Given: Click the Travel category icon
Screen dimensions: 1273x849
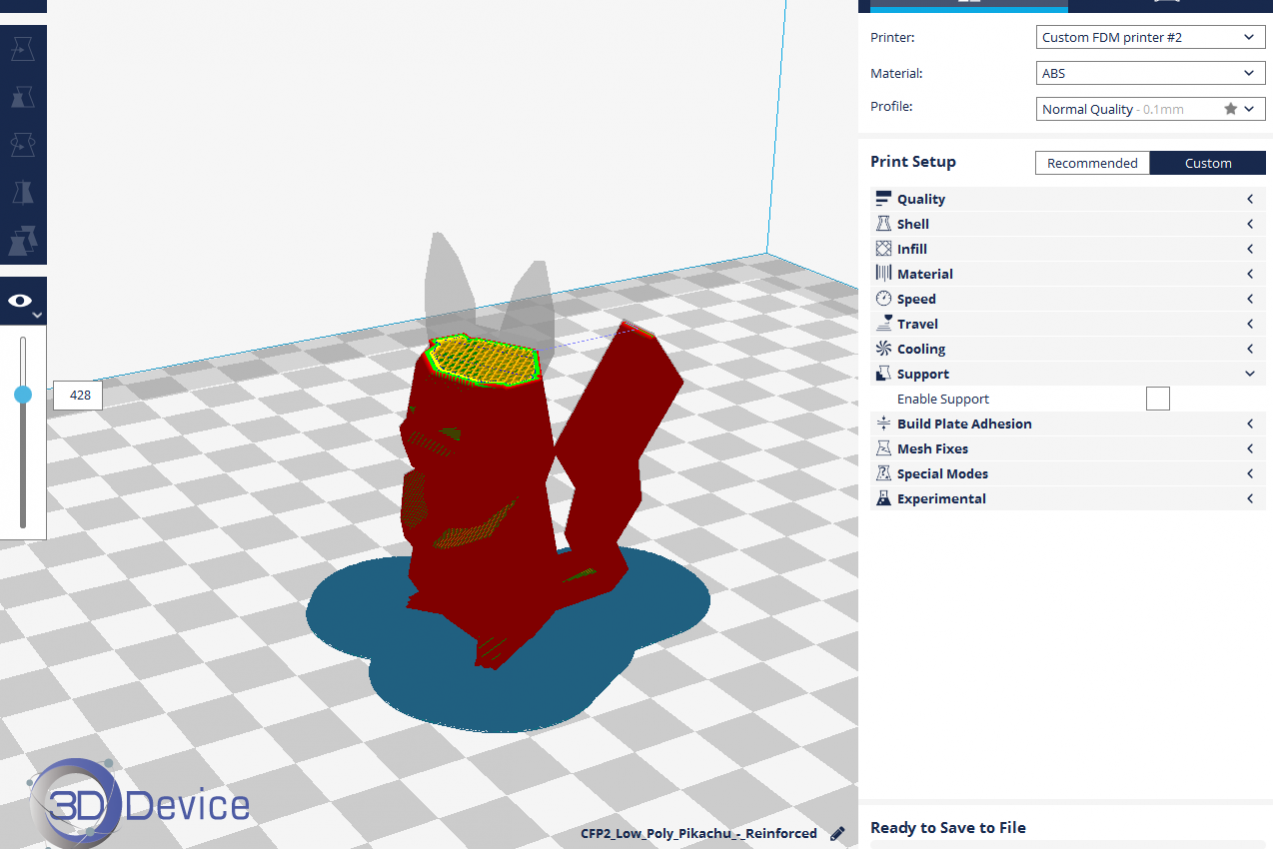Looking at the screenshot, I should click(883, 324).
